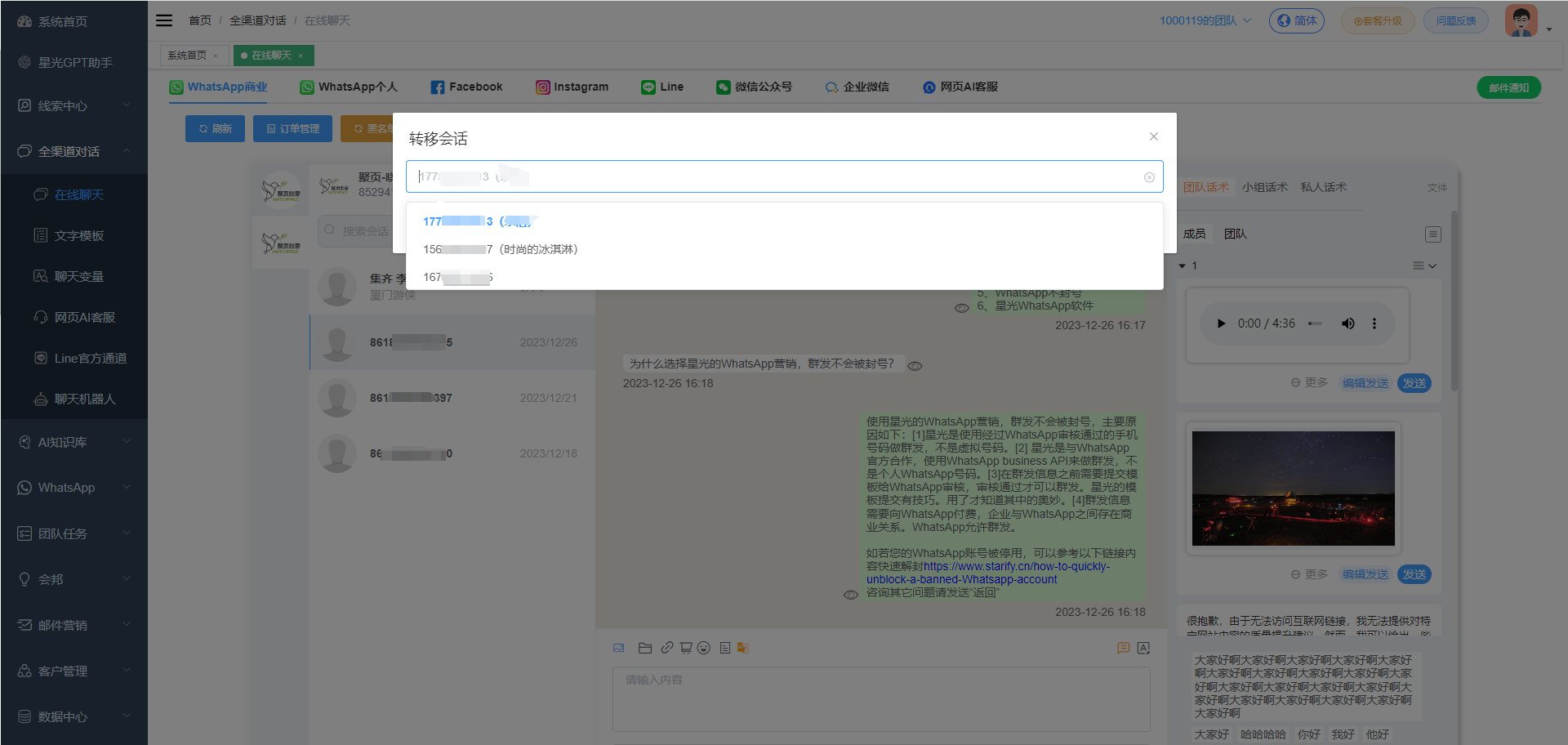Open the 1000119的团队 team dropdown
This screenshot has width=1568, height=745.
(1205, 20)
